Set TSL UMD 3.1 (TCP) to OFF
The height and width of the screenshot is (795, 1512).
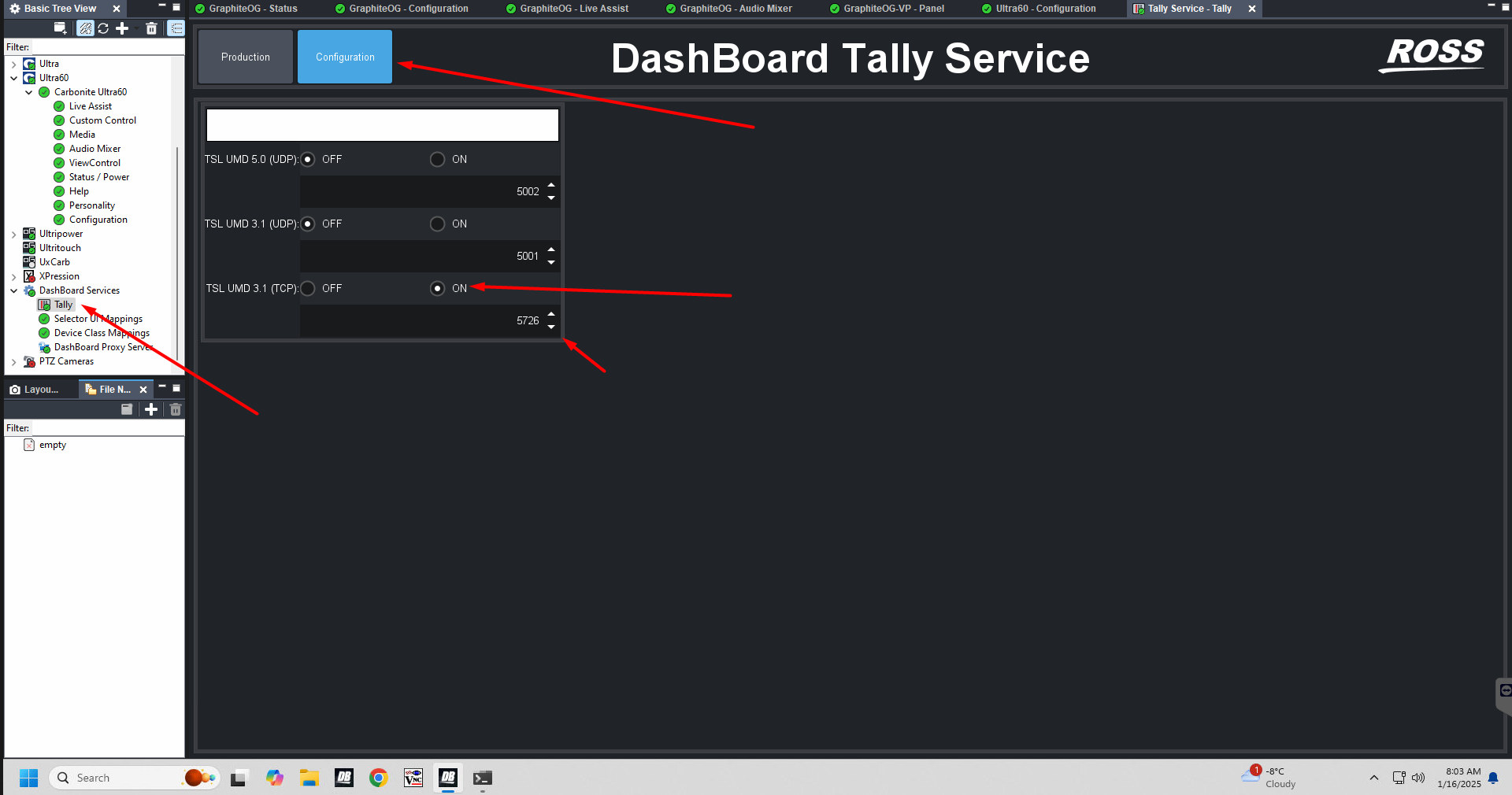(308, 289)
